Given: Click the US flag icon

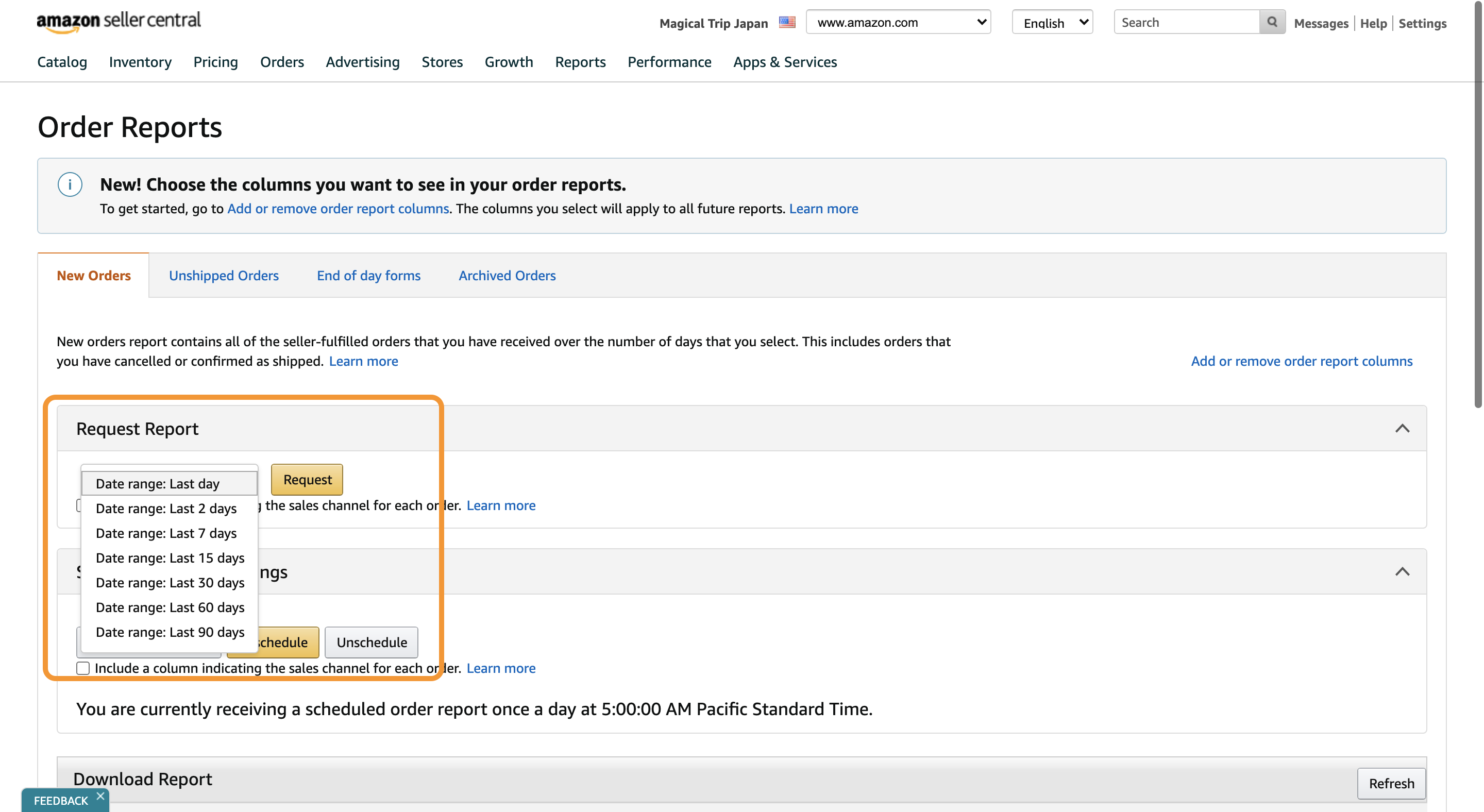Looking at the screenshot, I should click(x=787, y=23).
